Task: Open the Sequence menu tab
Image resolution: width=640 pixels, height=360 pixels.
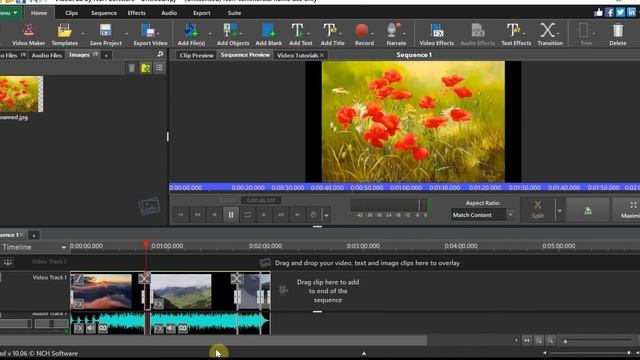Action: click(x=104, y=13)
